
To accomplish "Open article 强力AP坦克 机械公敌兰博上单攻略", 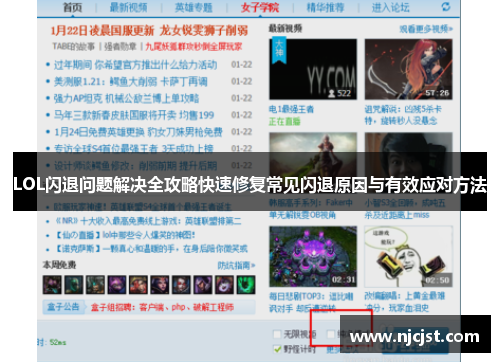I will tap(126, 98).
